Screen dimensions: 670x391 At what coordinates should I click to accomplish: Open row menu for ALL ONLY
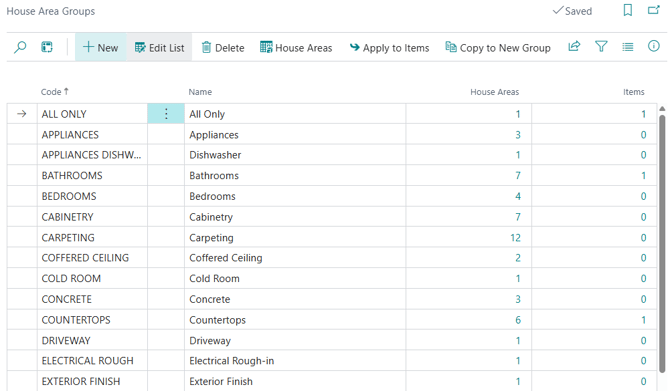(x=166, y=114)
